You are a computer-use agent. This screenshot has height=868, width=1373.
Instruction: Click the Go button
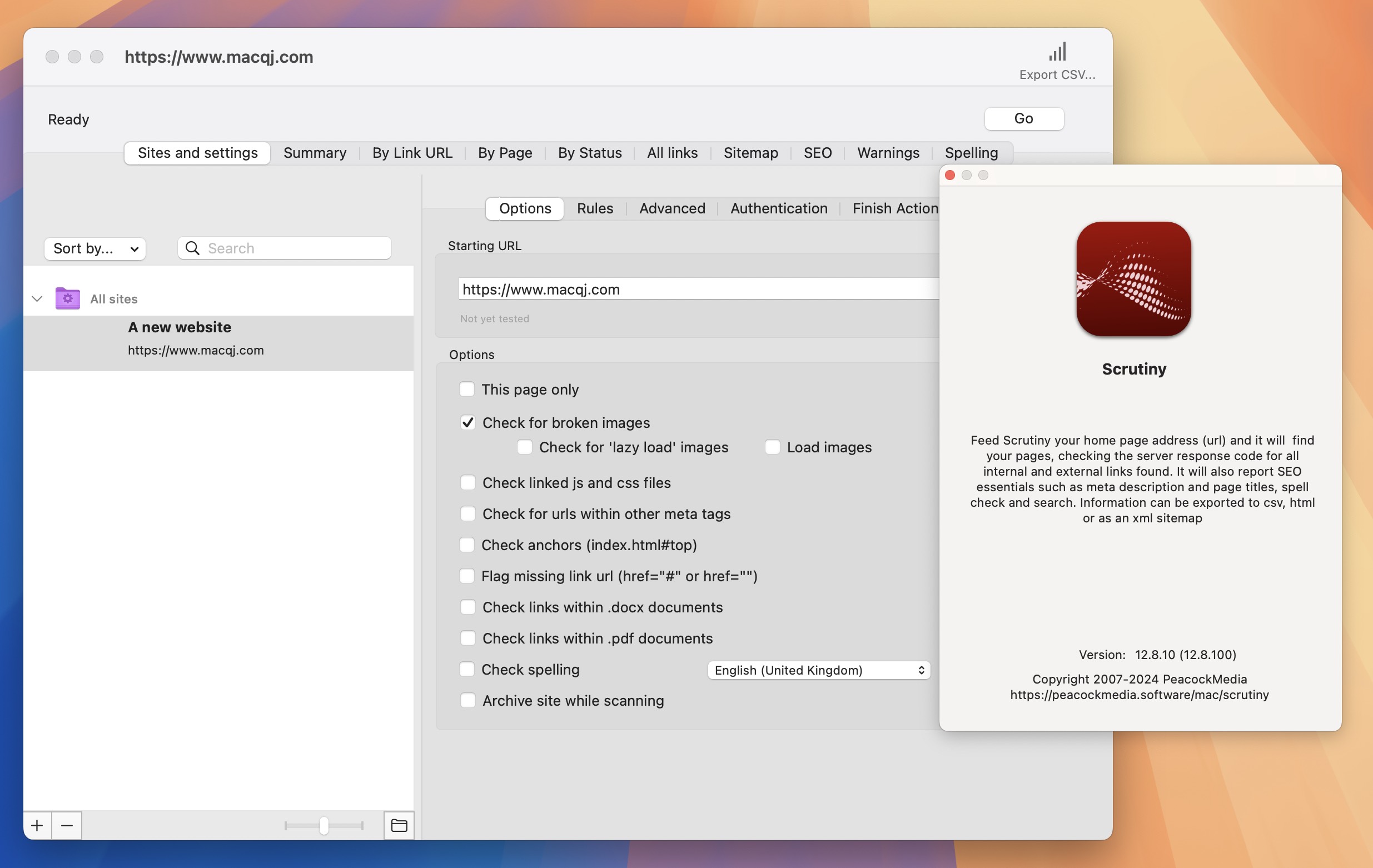click(x=1023, y=118)
